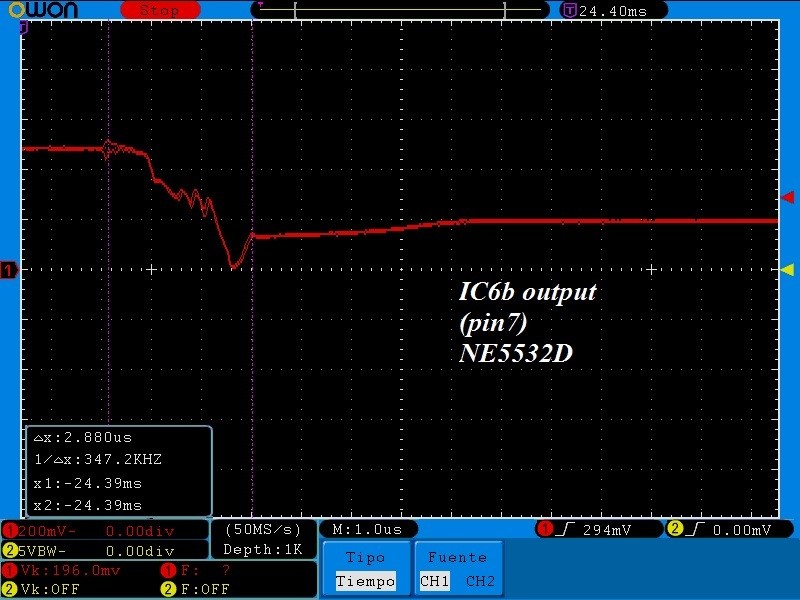Select CH1 as cursor source

[x=435, y=581]
